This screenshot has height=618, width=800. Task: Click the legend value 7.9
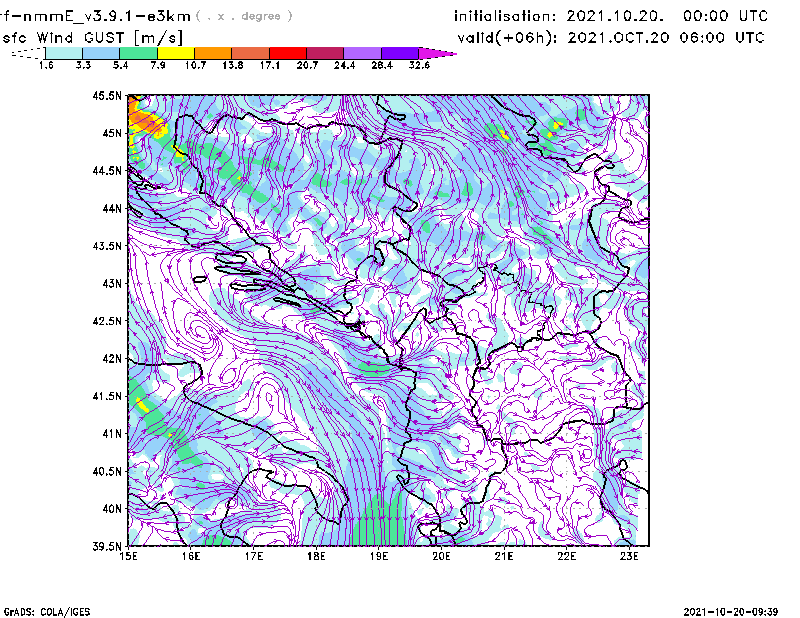point(158,65)
